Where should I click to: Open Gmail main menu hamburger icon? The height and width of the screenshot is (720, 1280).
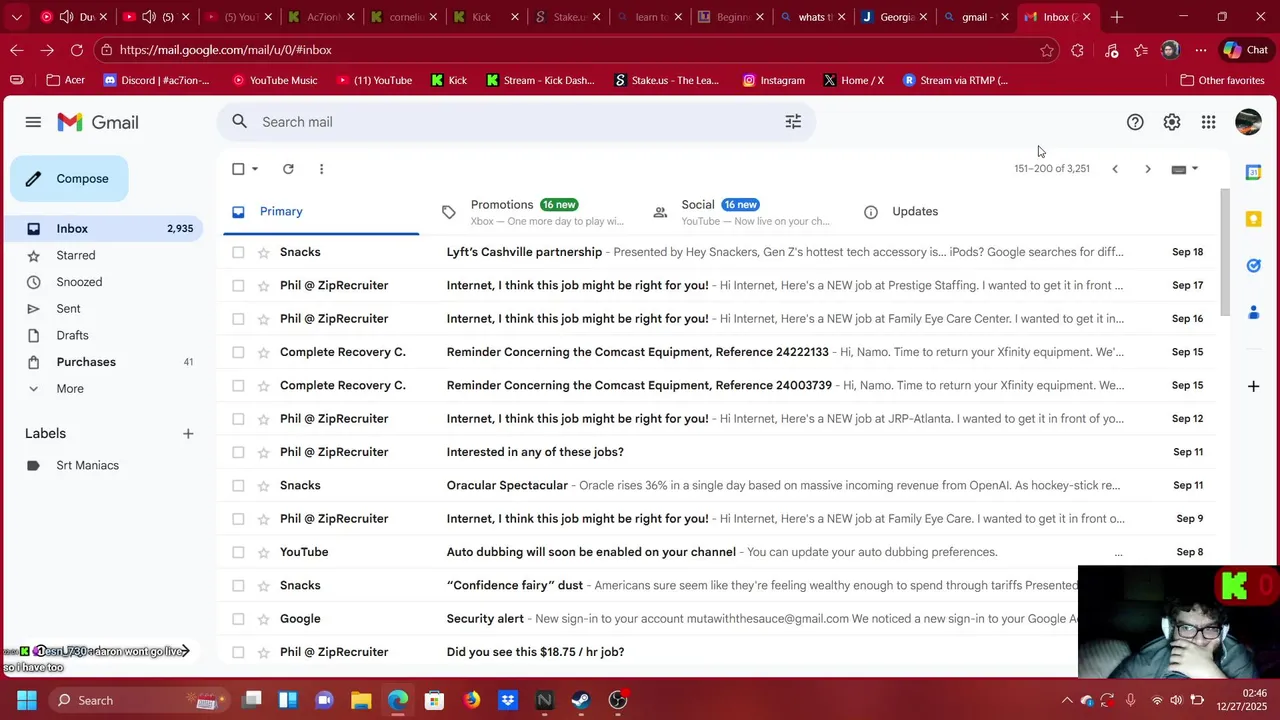33,122
